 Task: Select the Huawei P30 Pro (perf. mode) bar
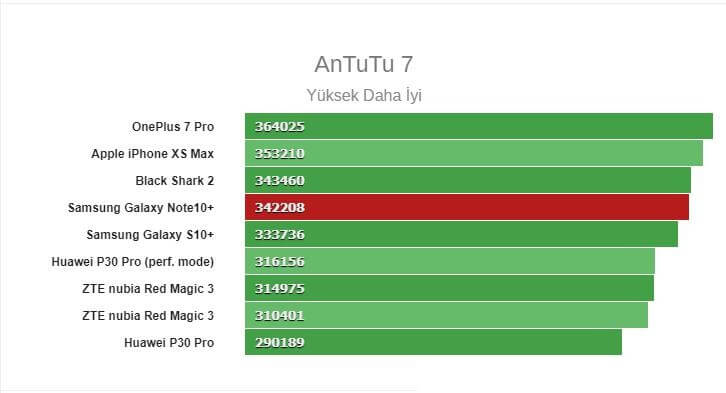tap(450, 261)
